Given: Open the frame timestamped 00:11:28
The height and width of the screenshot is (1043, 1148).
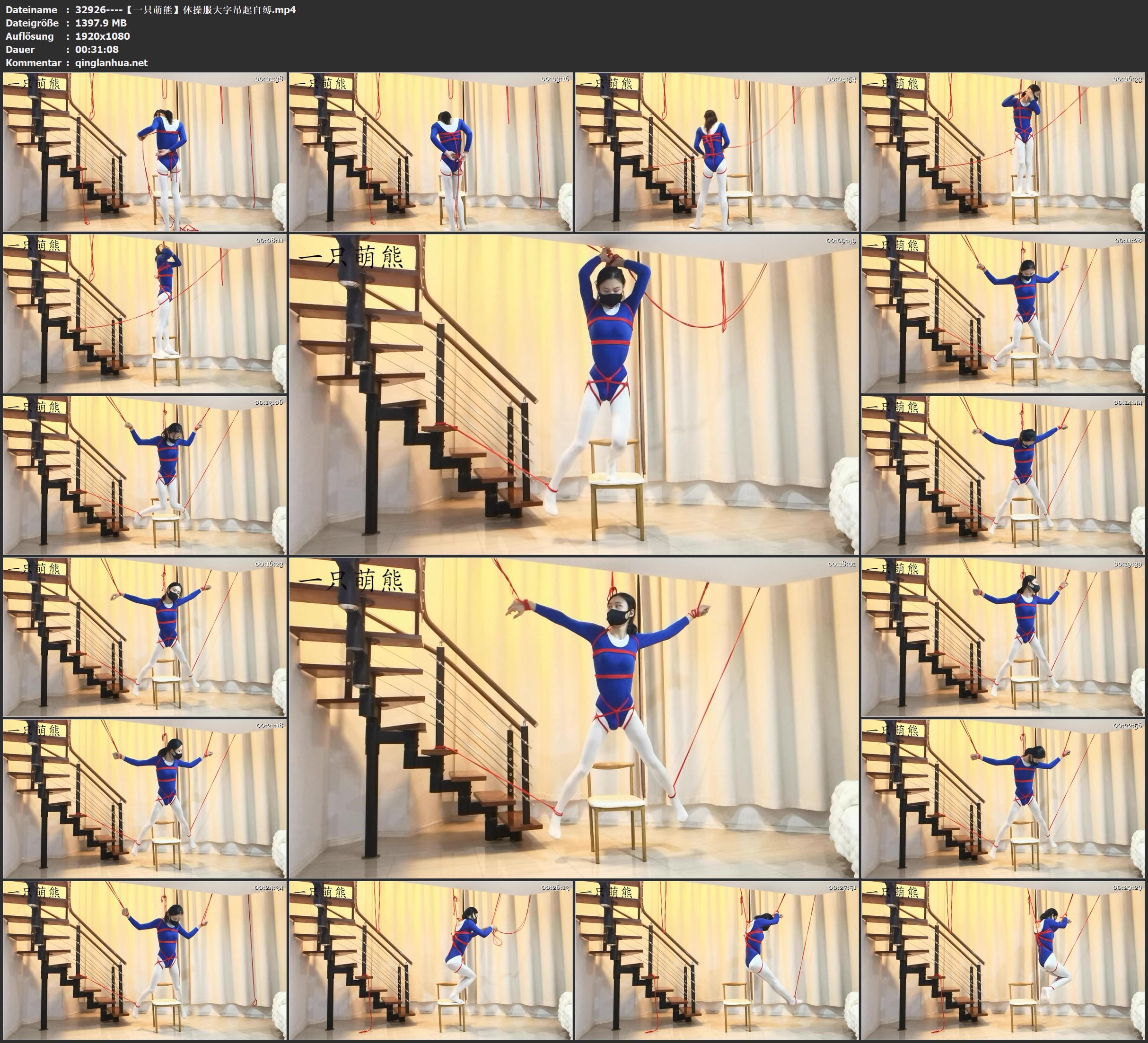Looking at the screenshot, I should point(1003,313).
